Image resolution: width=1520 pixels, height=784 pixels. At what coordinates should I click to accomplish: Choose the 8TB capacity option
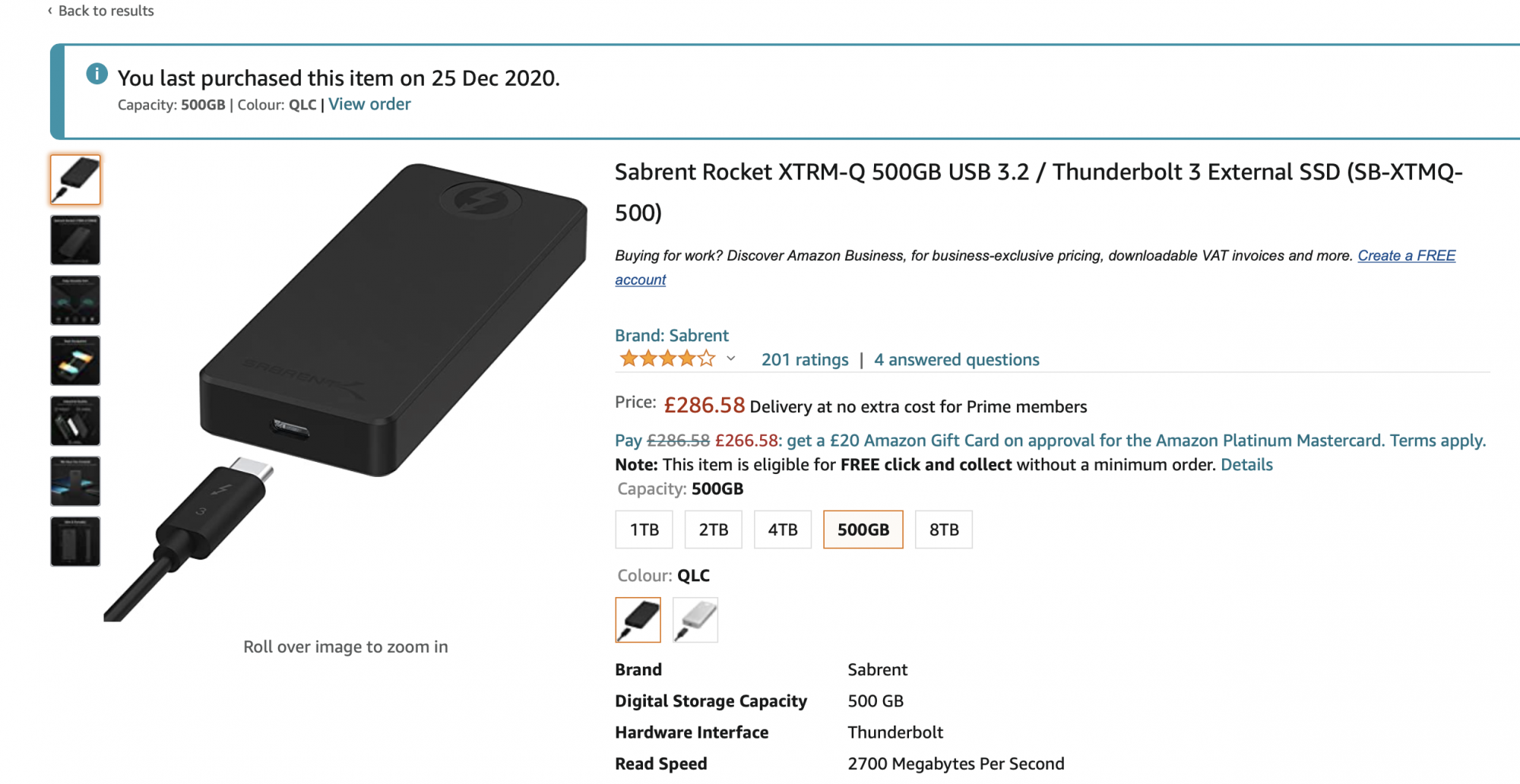pos(943,530)
